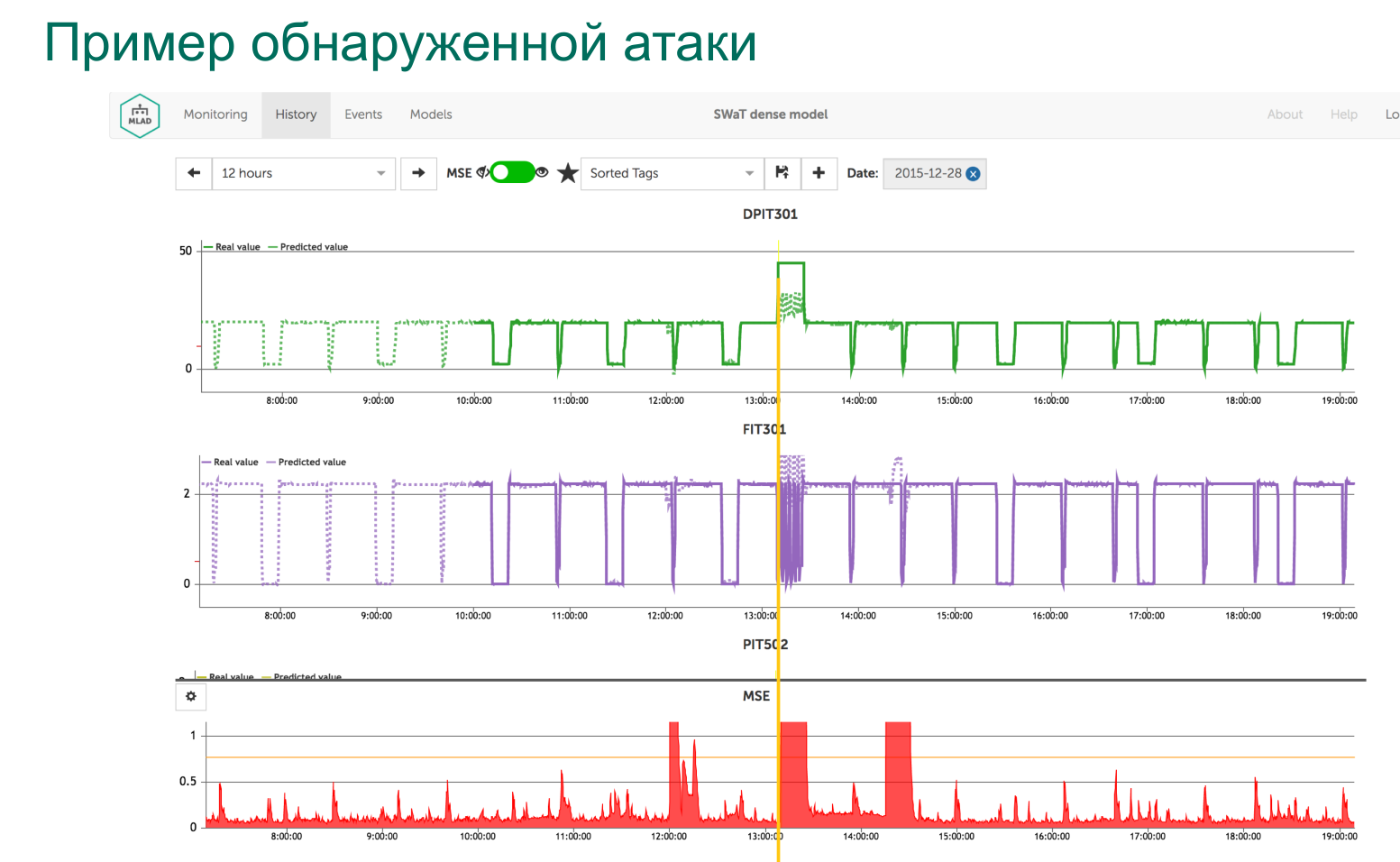The width and height of the screenshot is (1400, 862).
Task: Switch to the Monitoring tab
Action: coord(215,115)
